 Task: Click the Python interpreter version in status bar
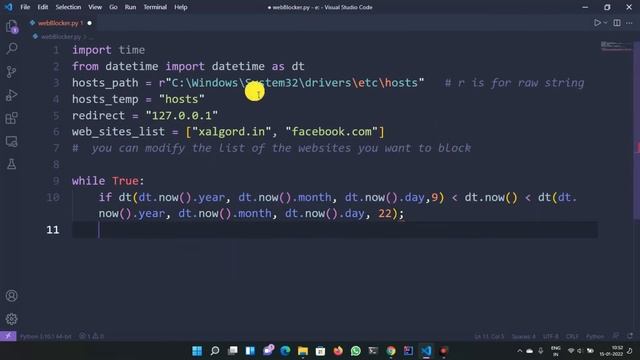click(x=45, y=337)
